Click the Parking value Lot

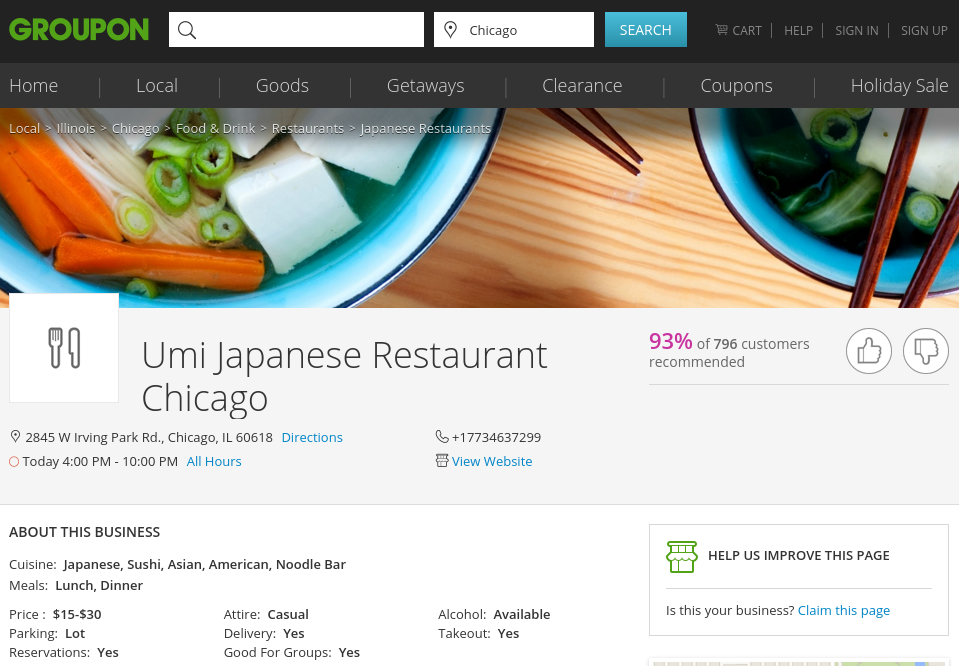click(x=75, y=633)
